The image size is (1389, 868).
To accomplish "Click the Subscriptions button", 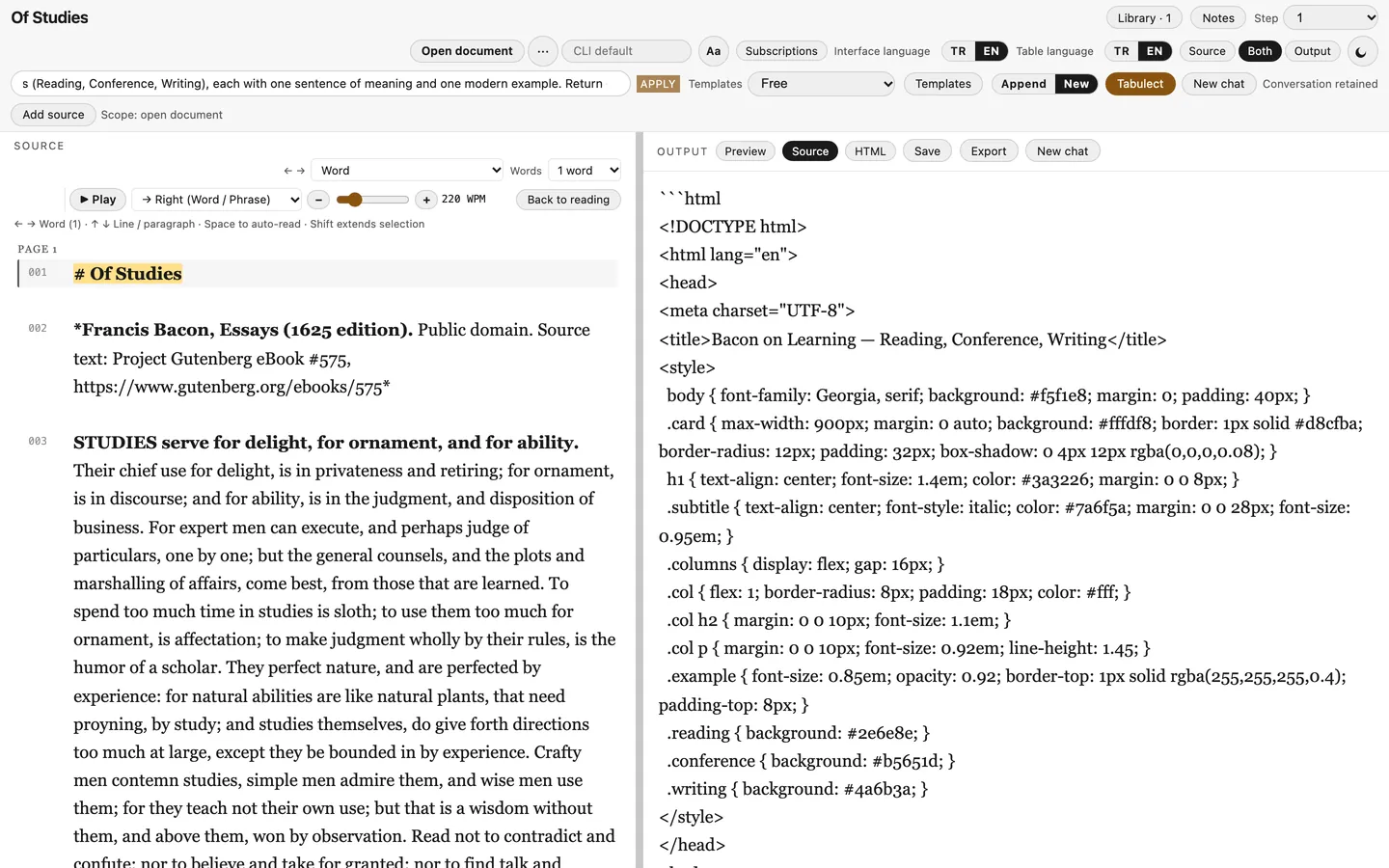I will 781,51.
